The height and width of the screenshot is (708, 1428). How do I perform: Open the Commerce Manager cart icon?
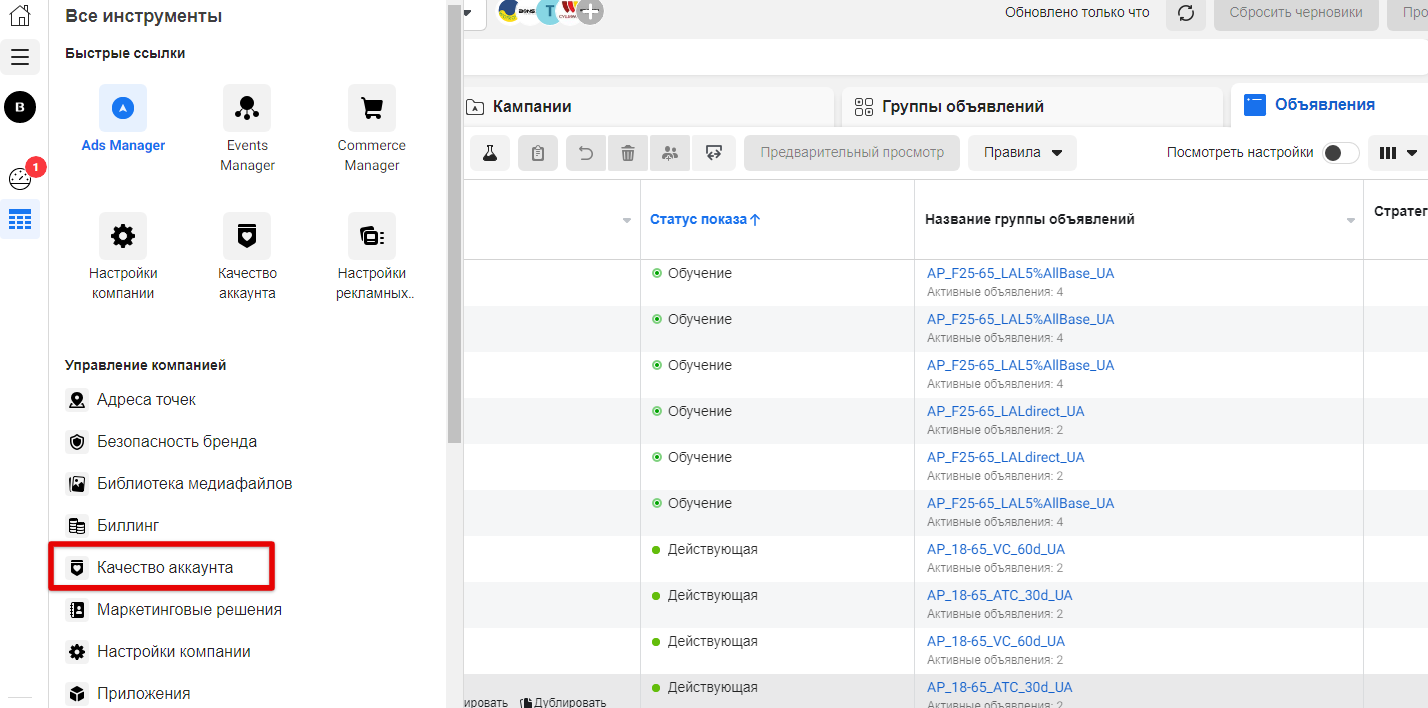click(371, 108)
